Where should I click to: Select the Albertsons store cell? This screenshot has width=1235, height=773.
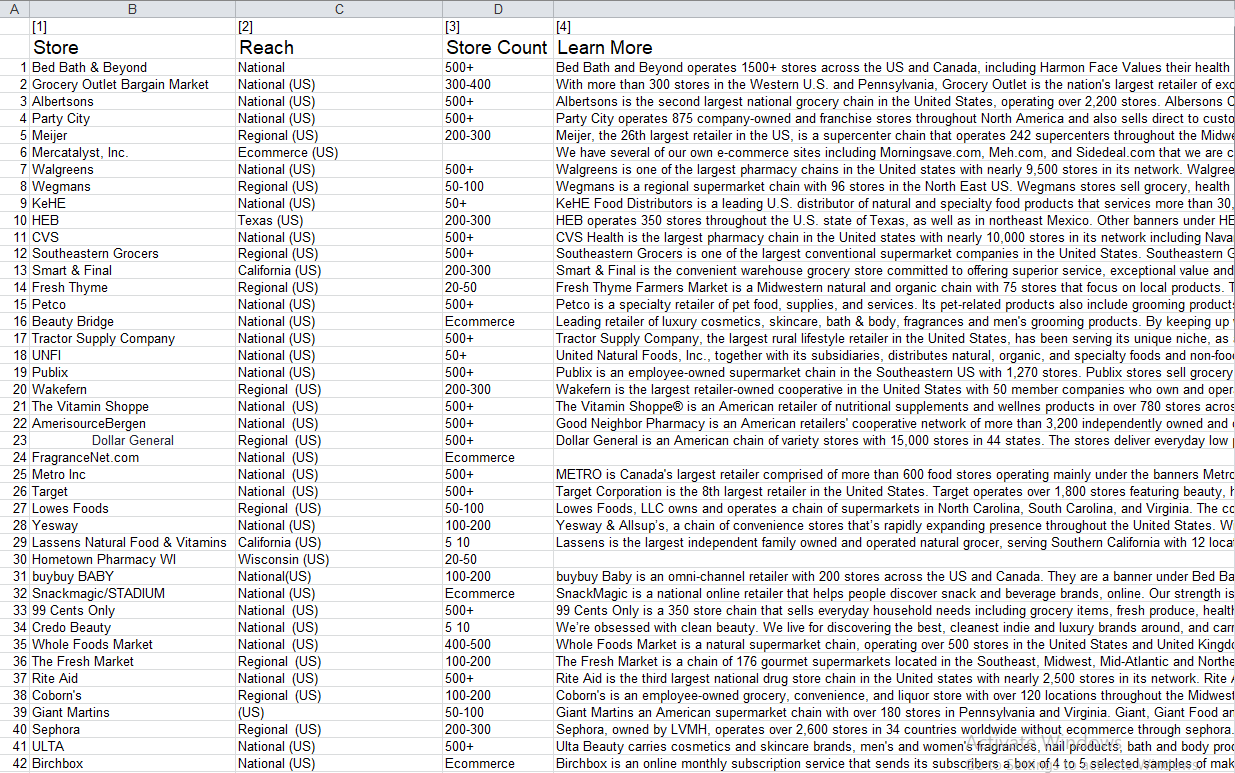pos(132,102)
